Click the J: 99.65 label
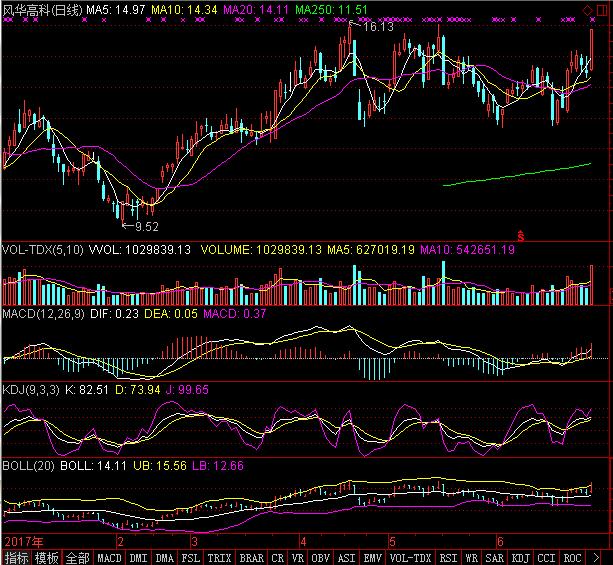This screenshot has height=565, width=613. [x=187, y=390]
